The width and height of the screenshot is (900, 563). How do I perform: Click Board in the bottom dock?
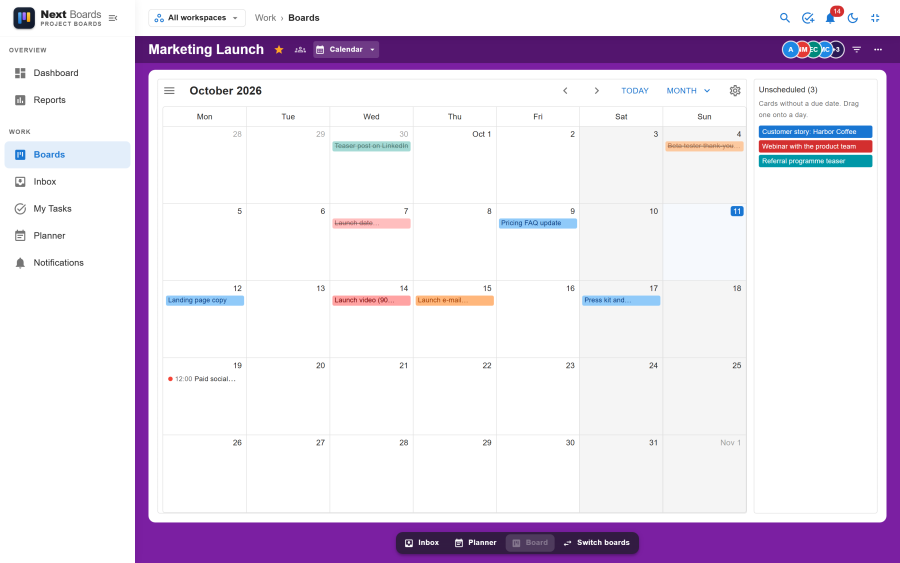(530, 543)
